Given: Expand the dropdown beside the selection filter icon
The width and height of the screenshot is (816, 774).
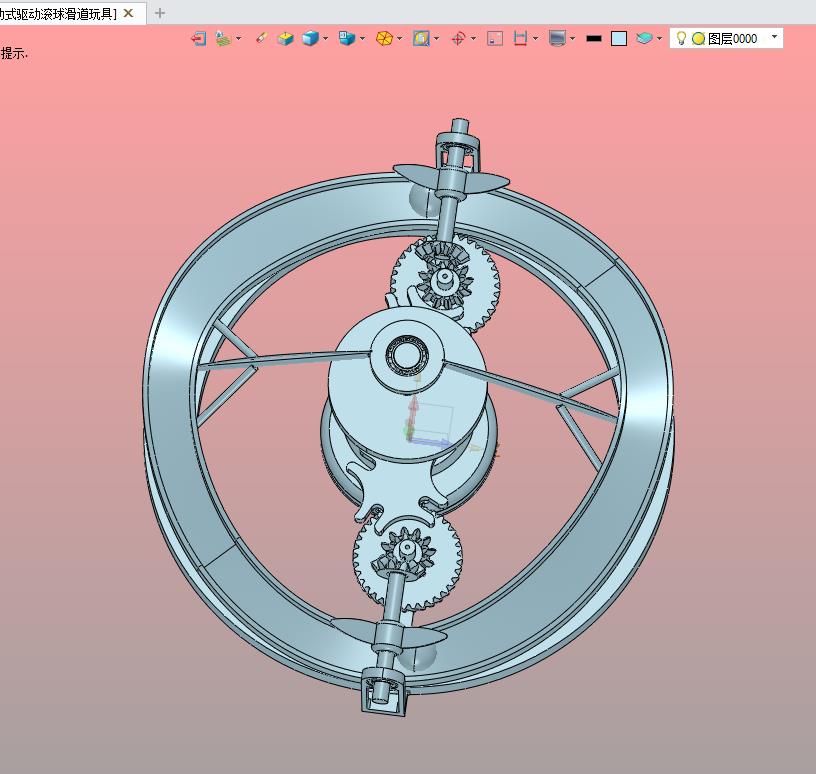Looking at the screenshot, I should [x=436, y=39].
